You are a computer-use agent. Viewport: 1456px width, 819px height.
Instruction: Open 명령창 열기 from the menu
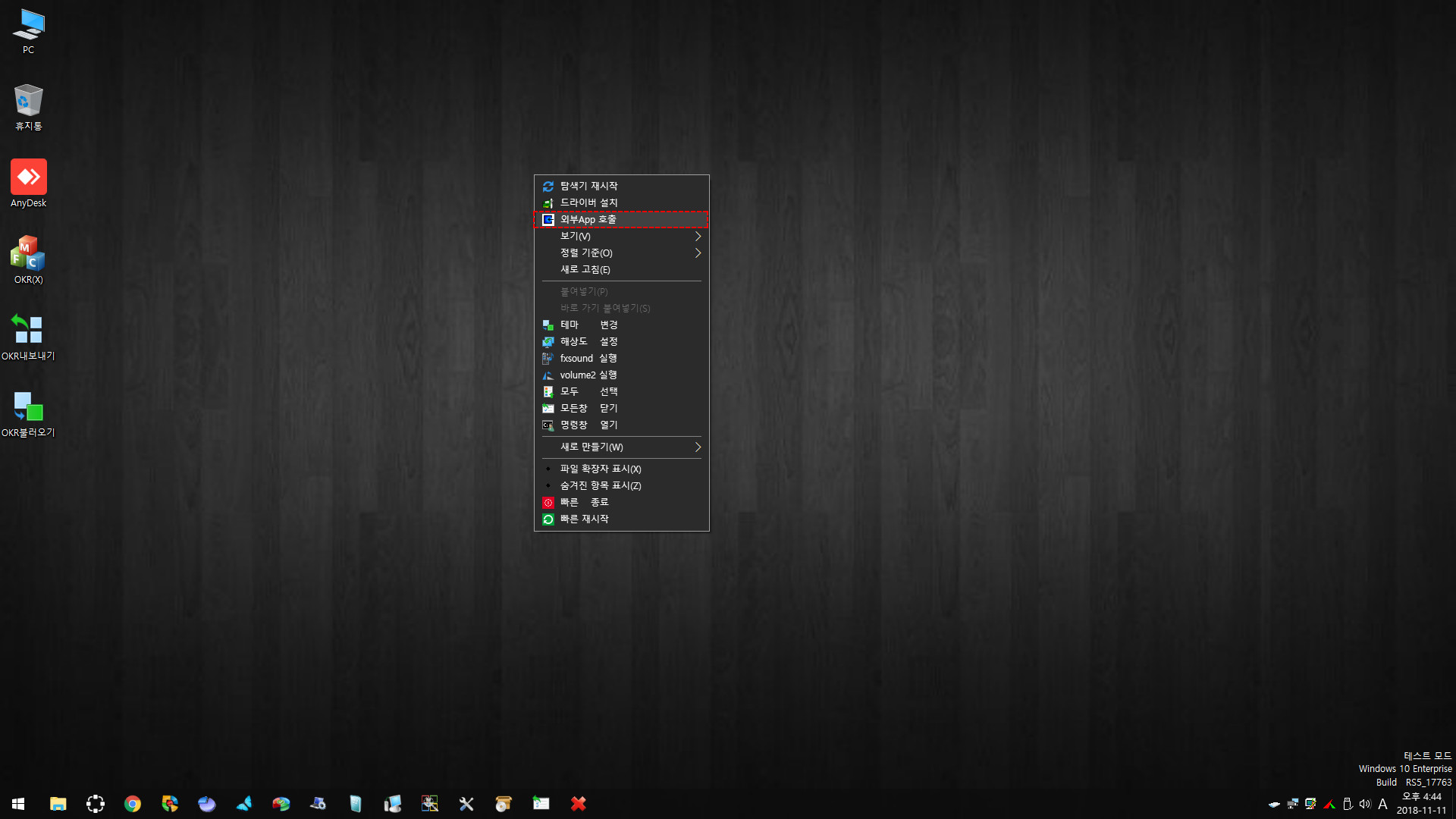tap(621, 425)
